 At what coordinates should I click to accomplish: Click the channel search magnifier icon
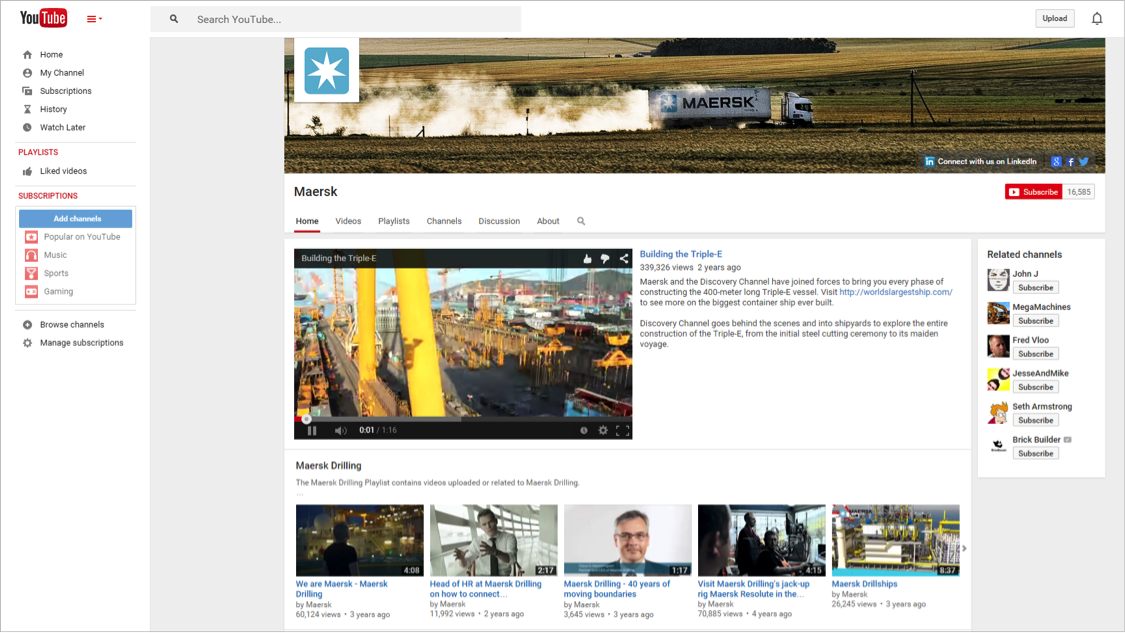coord(581,221)
